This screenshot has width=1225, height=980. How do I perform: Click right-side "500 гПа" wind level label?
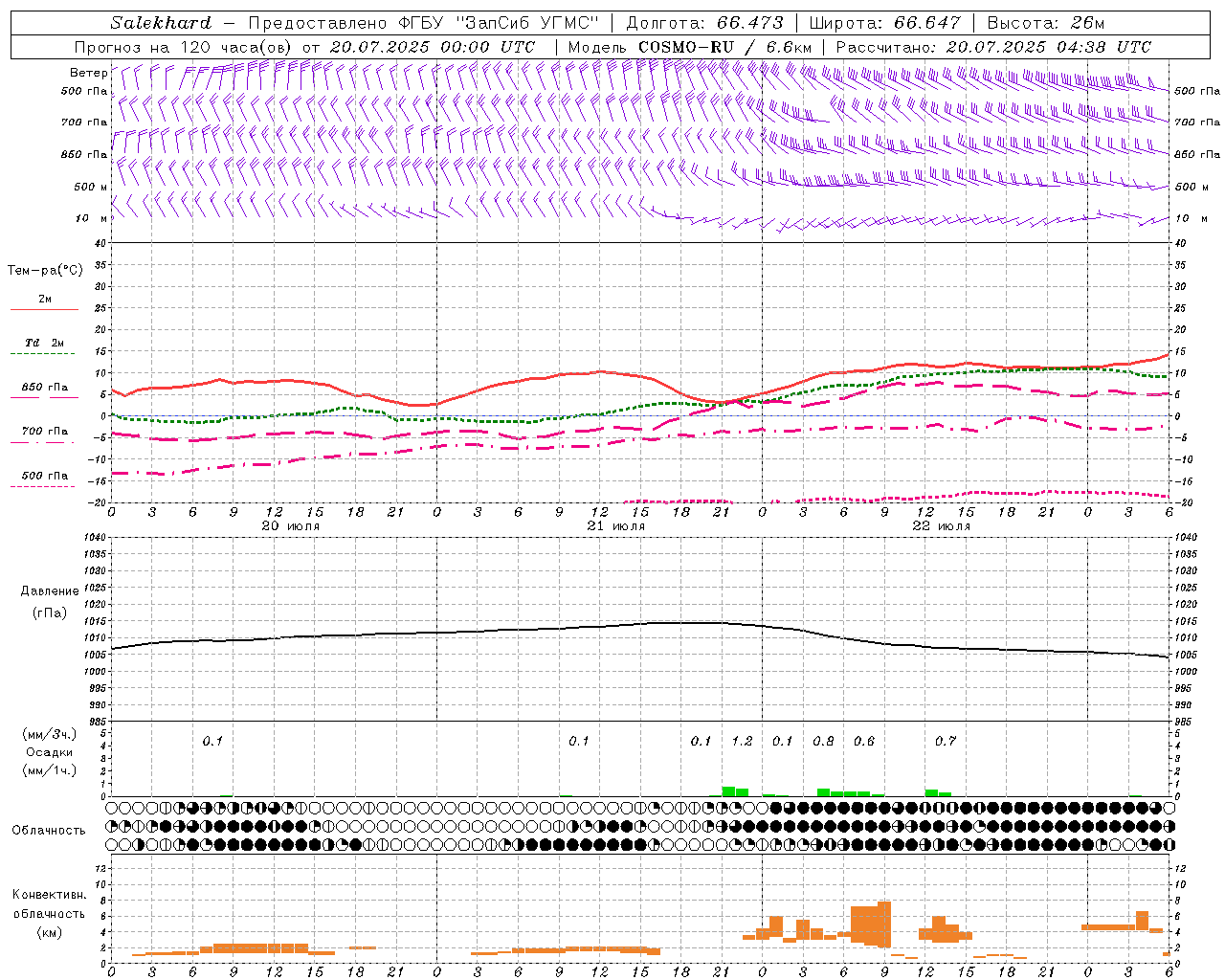tap(1197, 91)
